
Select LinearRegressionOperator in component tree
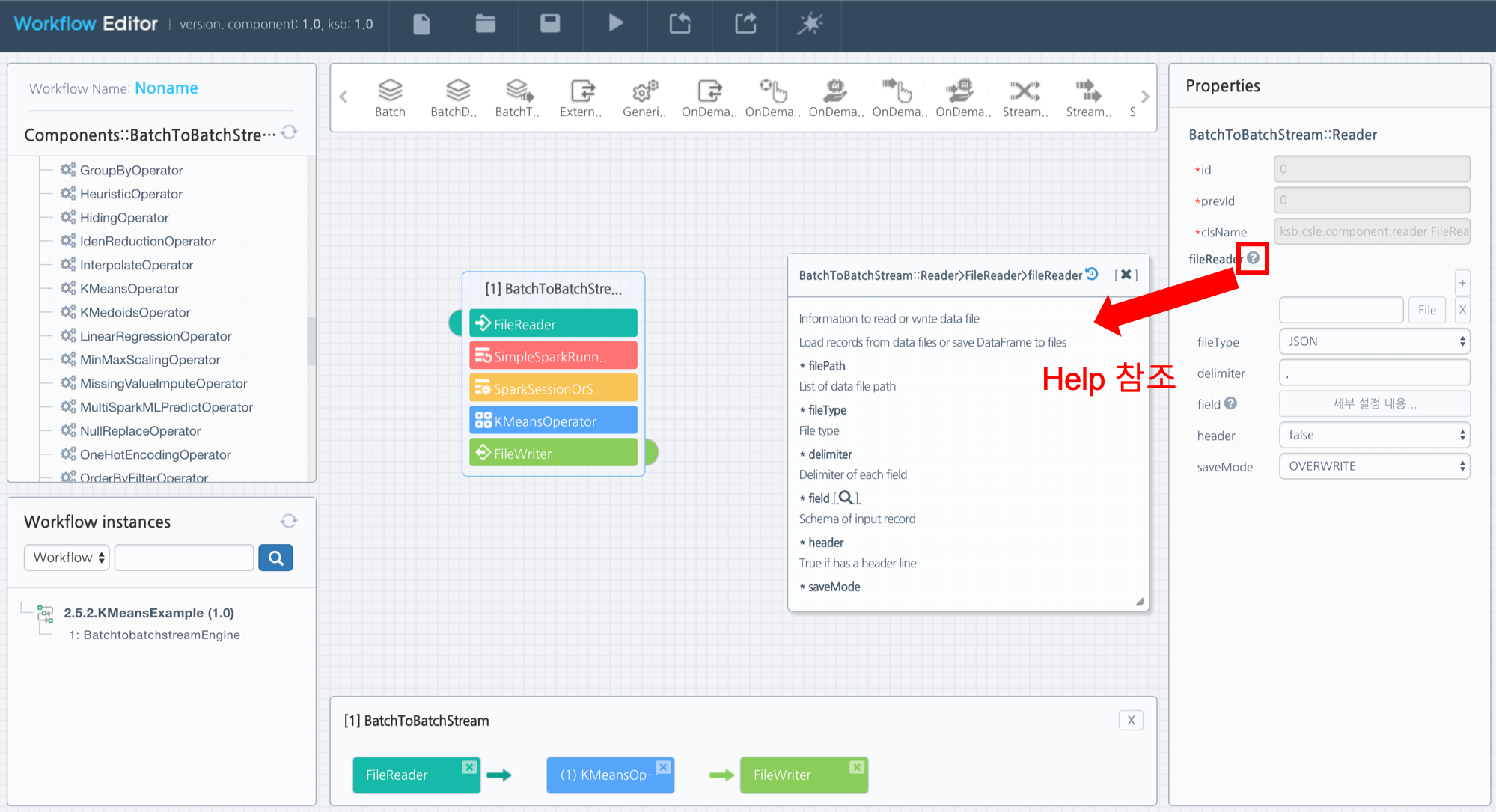tap(156, 336)
